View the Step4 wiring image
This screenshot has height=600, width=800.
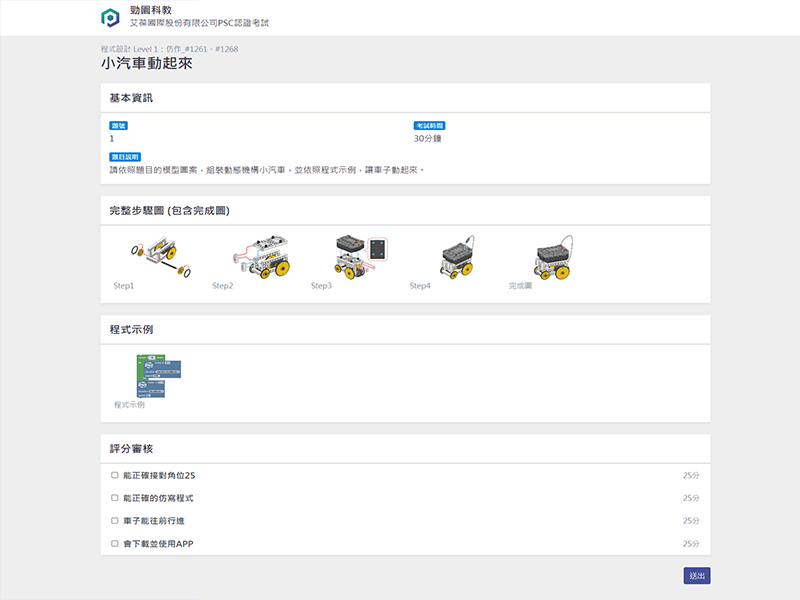456,257
